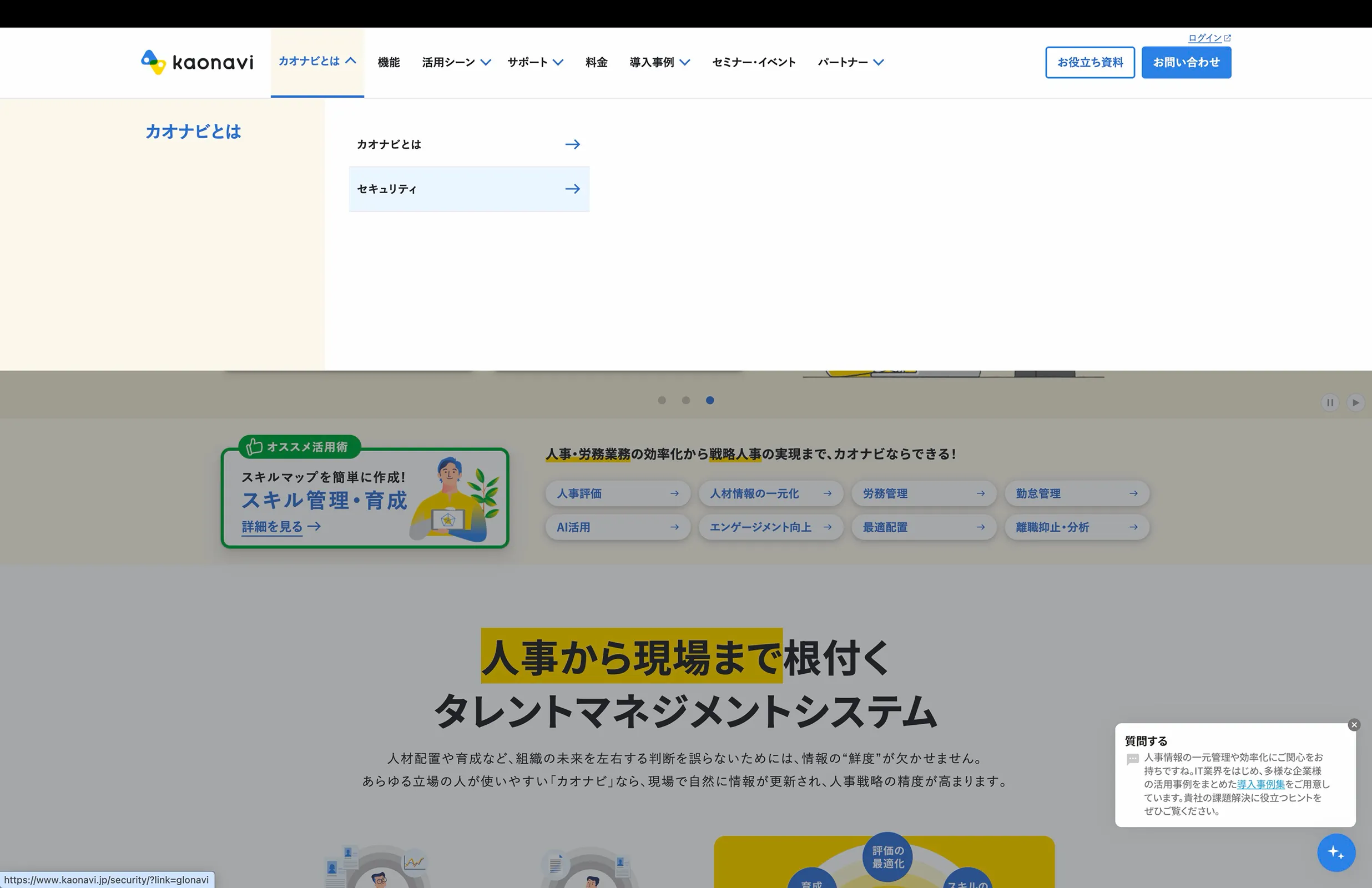The height and width of the screenshot is (888, 1372).
Task: Click the arrow next to 詳細を見る
Action: click(x=314, y=527)
